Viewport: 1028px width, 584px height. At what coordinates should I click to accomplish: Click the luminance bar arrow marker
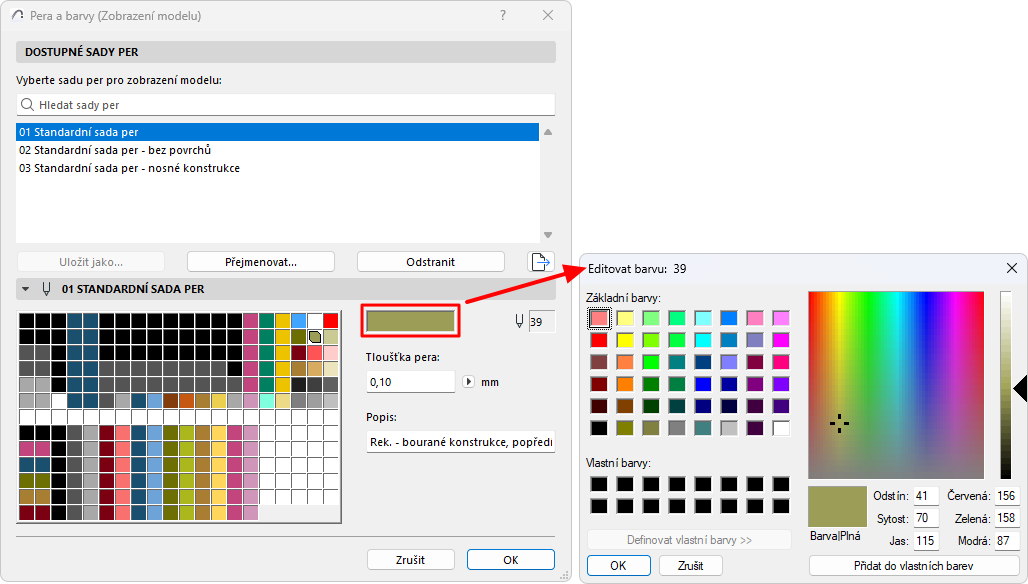coord(1018,387)
